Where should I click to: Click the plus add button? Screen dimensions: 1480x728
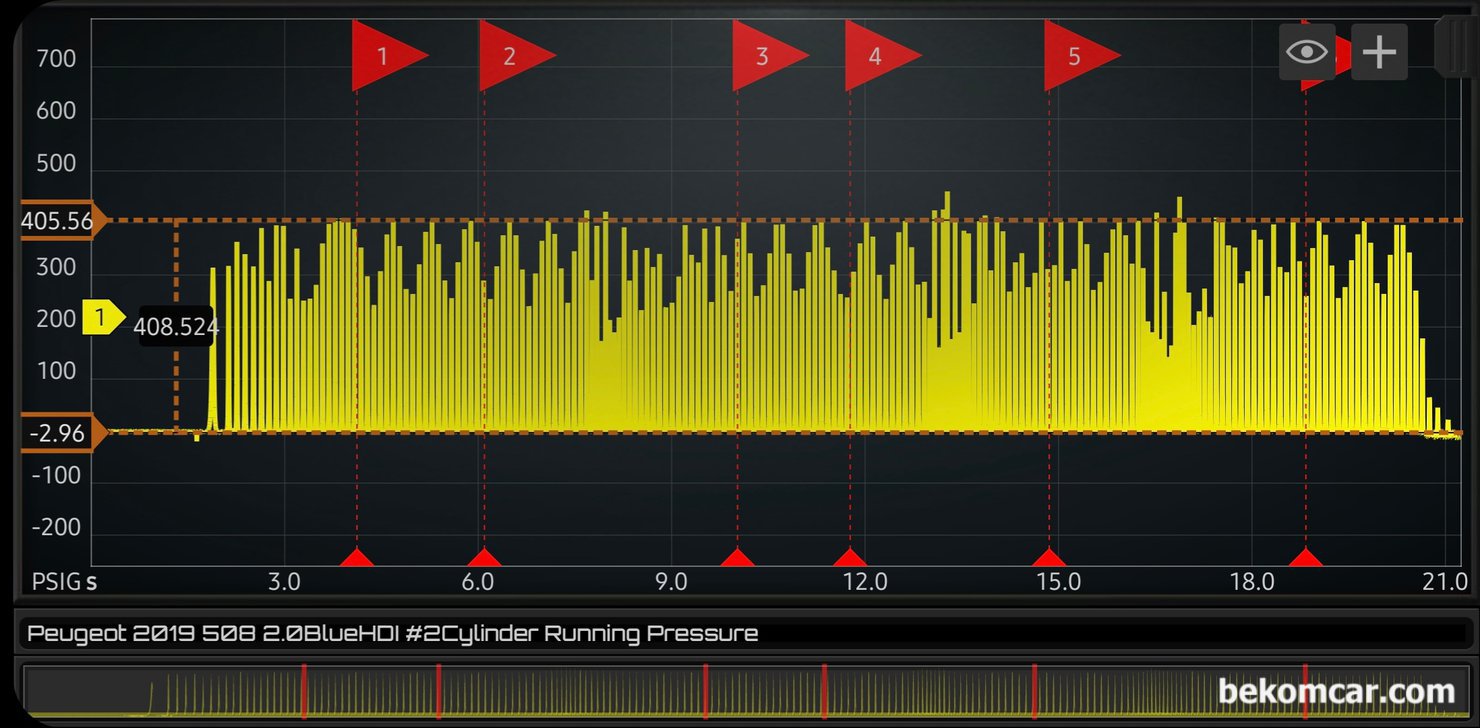click(x=1379, y=52)
